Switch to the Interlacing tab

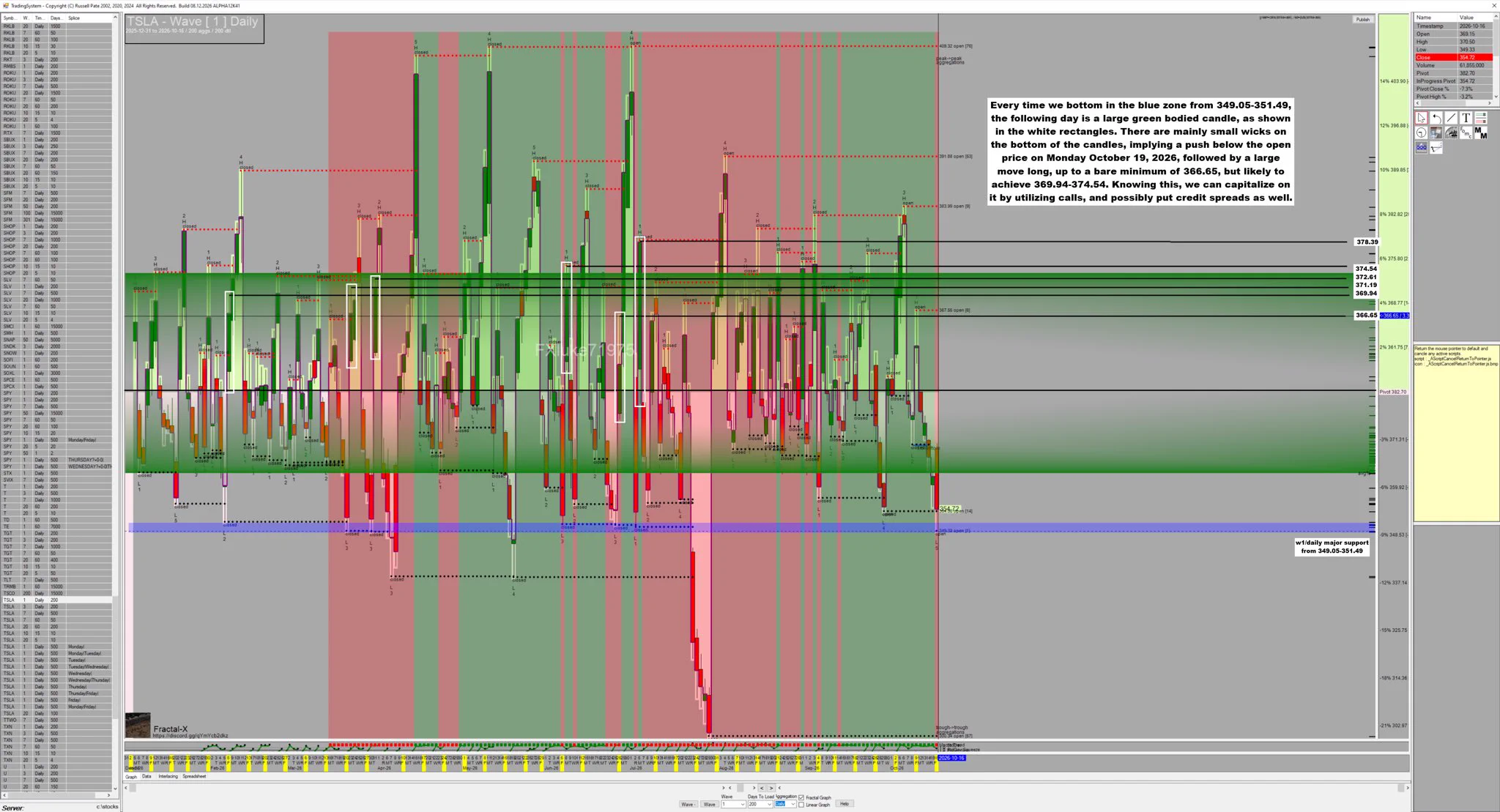(x=168, y=777)
